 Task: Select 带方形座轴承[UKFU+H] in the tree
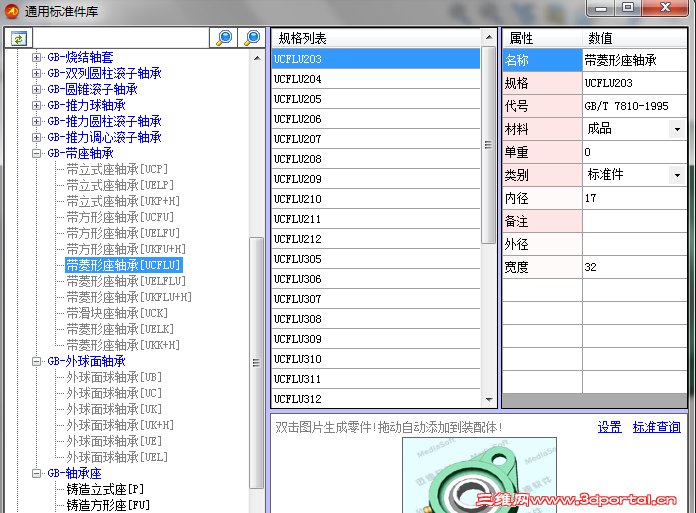coord(126,249)
